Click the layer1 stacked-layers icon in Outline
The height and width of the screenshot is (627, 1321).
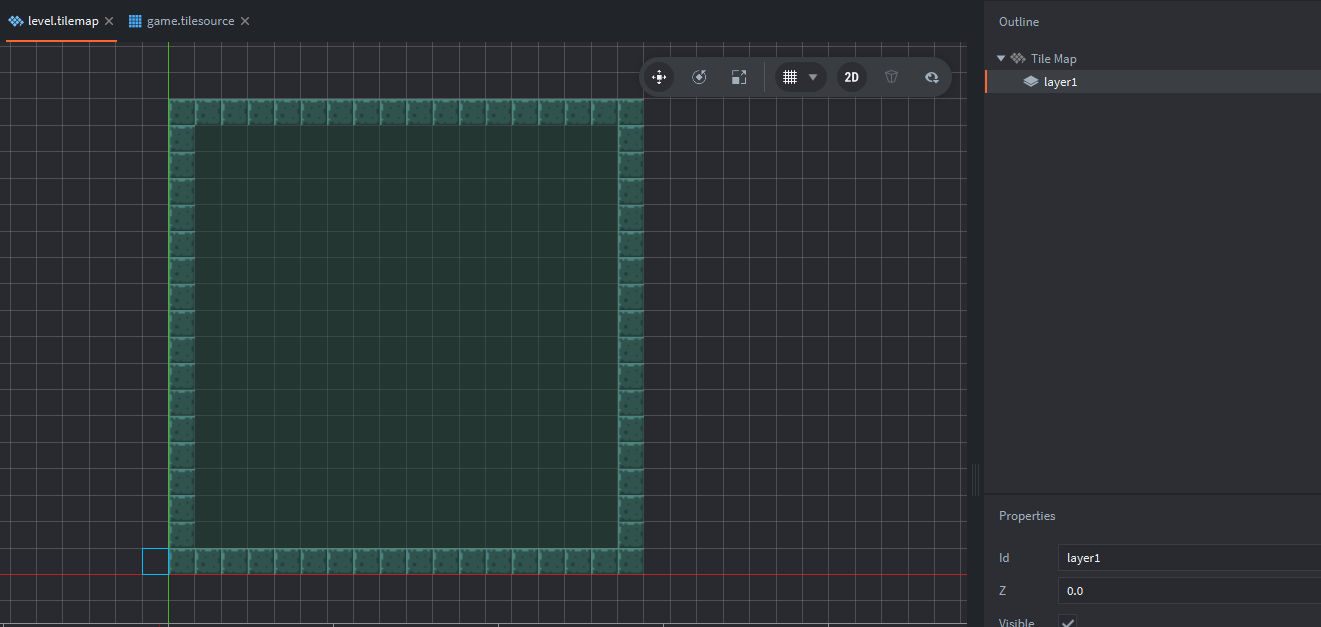pyautogui.click(x=1031, y=82)
